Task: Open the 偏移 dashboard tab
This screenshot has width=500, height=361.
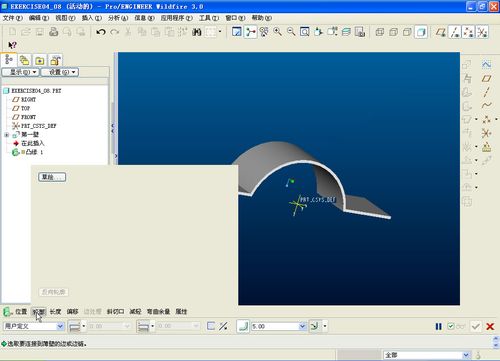Action: (x=72, y=312)
